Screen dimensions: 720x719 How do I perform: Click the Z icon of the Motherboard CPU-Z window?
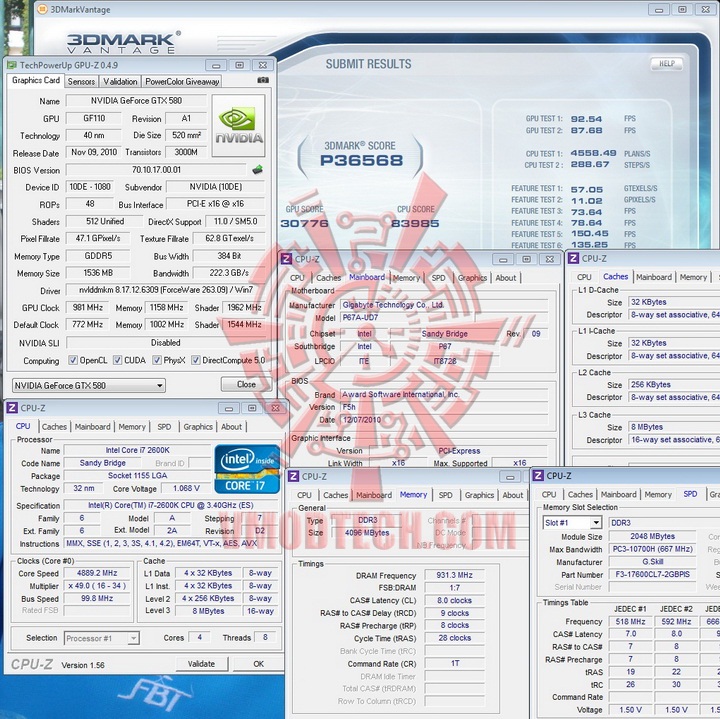coord(286,259)
